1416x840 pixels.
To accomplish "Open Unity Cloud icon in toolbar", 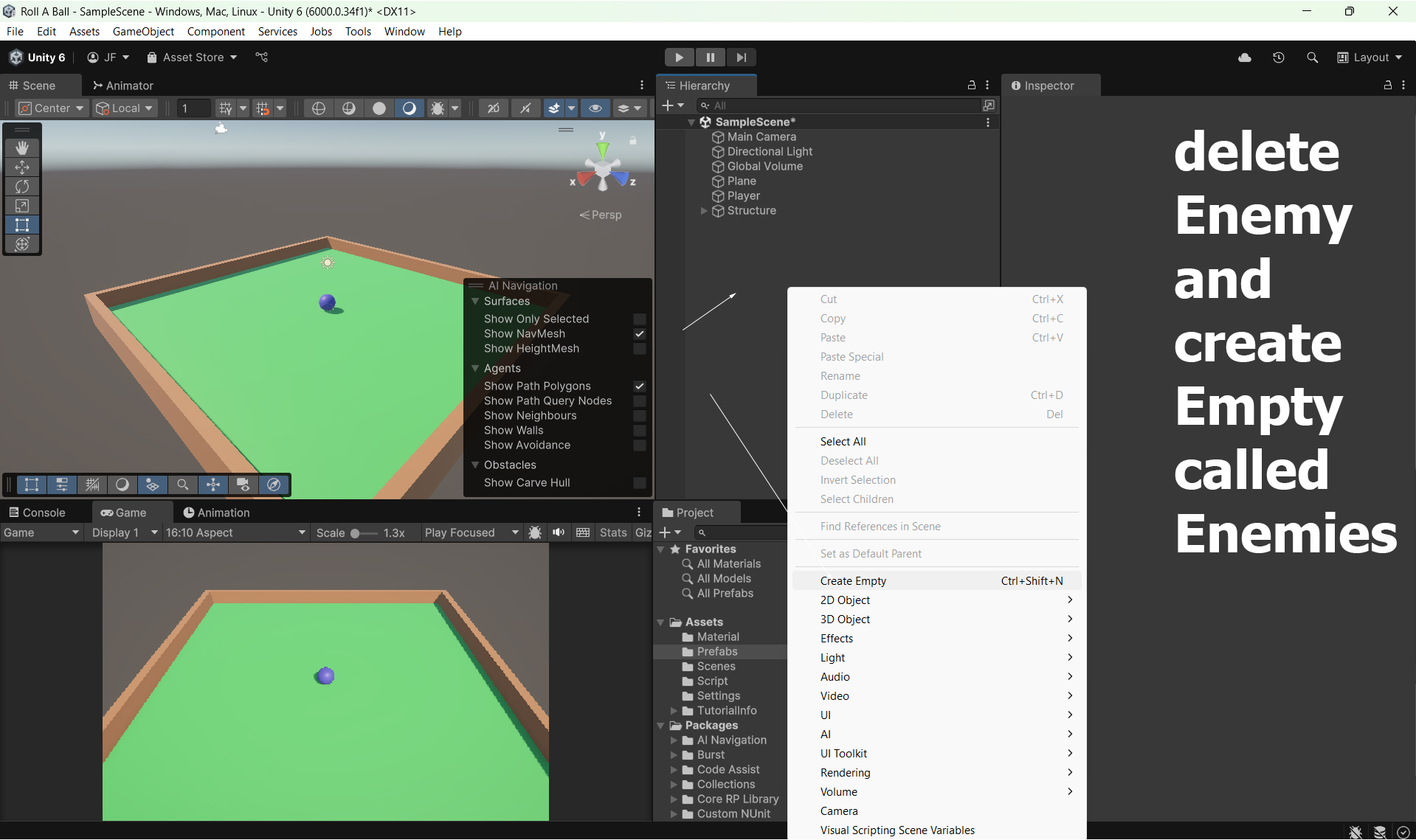I will point(1245,58).
